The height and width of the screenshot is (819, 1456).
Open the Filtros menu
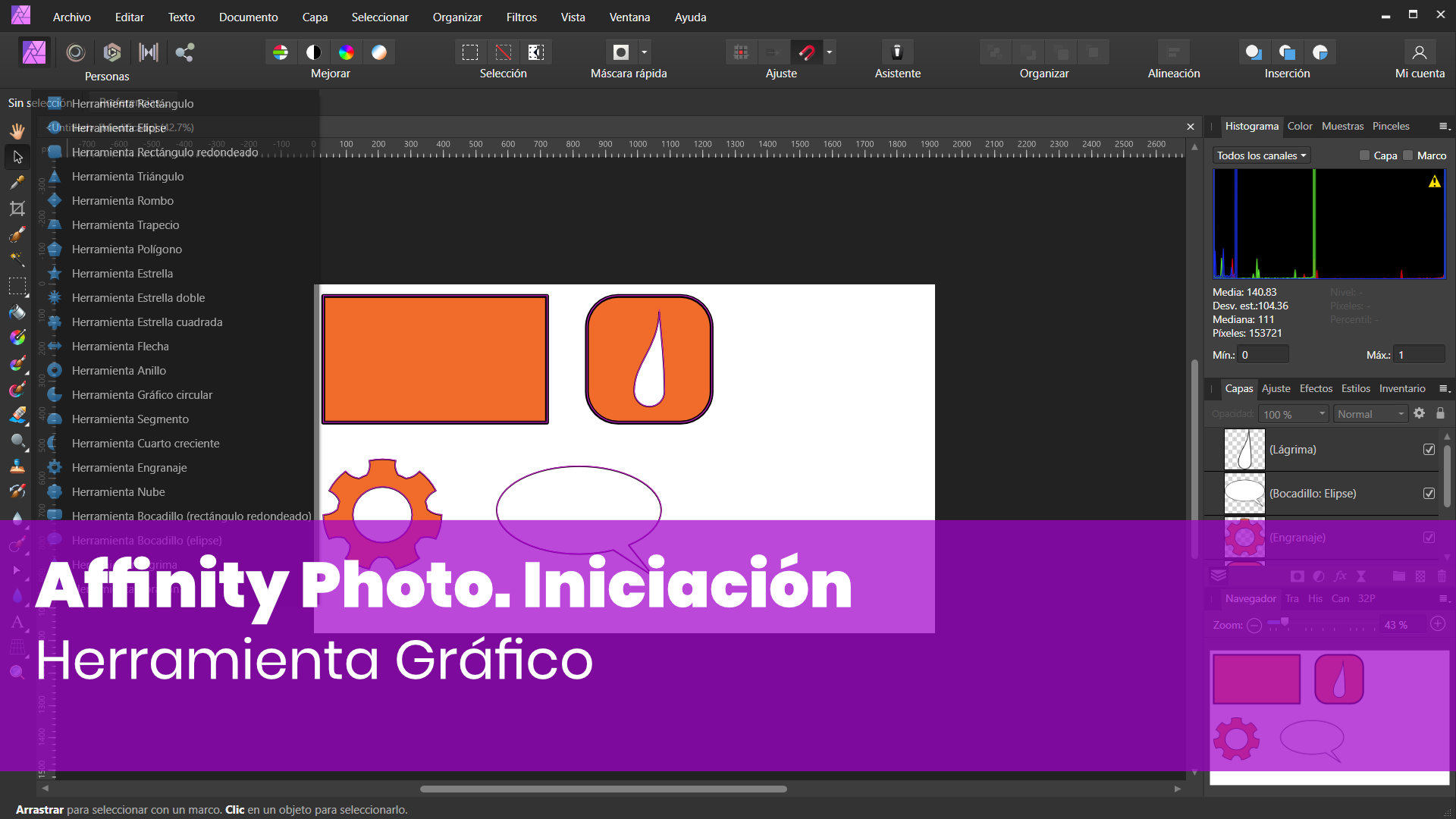(522, 17)
